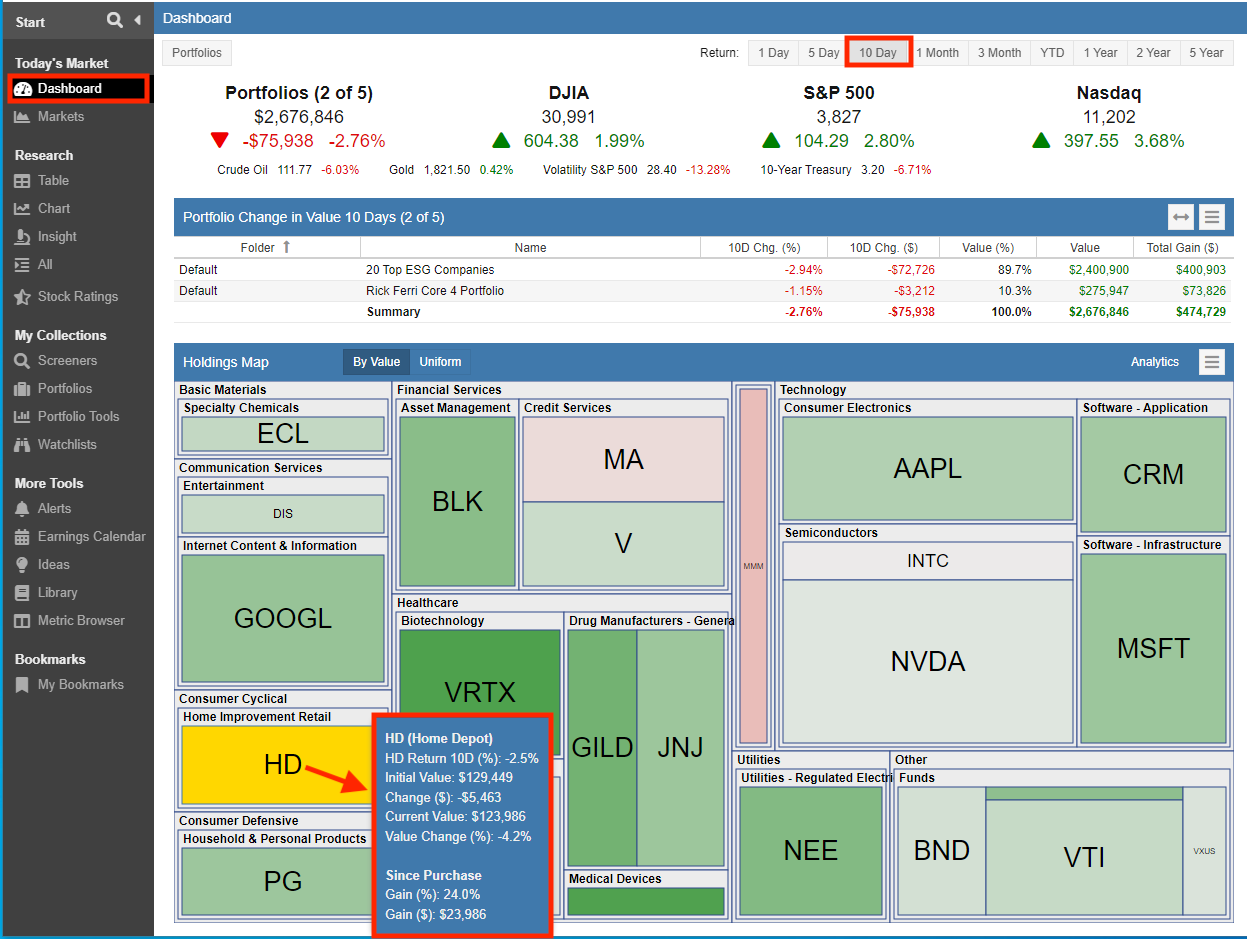Click the All list icon under Research

[x=22, y=265]
